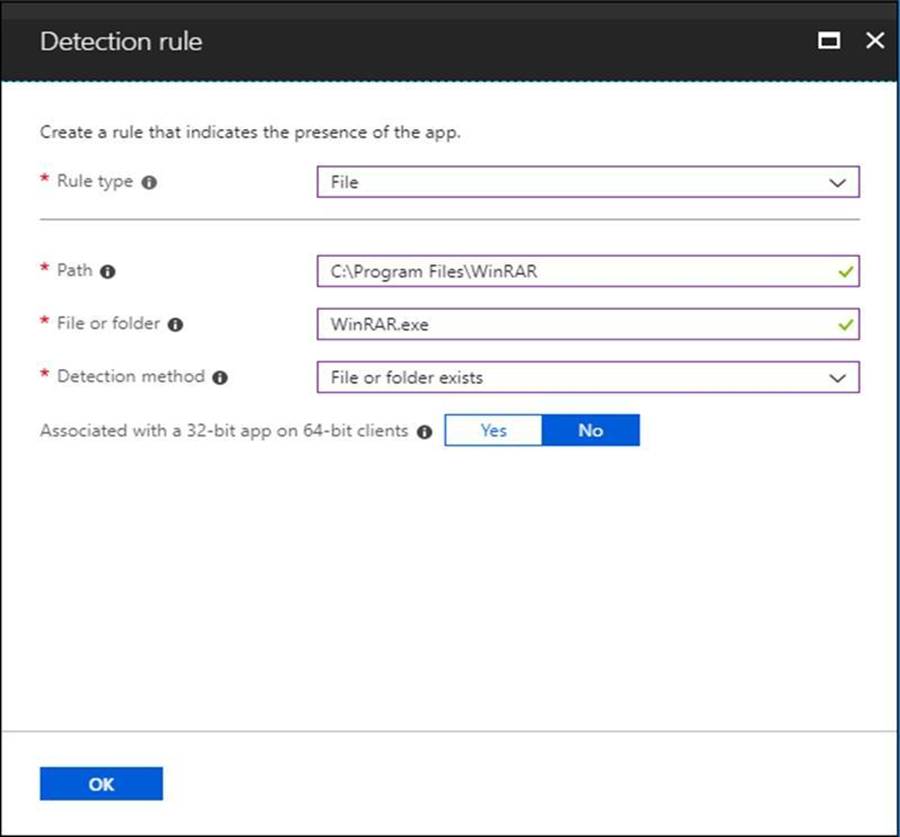
Task: Click the 'Create a rule that indicates' description text
Action: point(250,132)
